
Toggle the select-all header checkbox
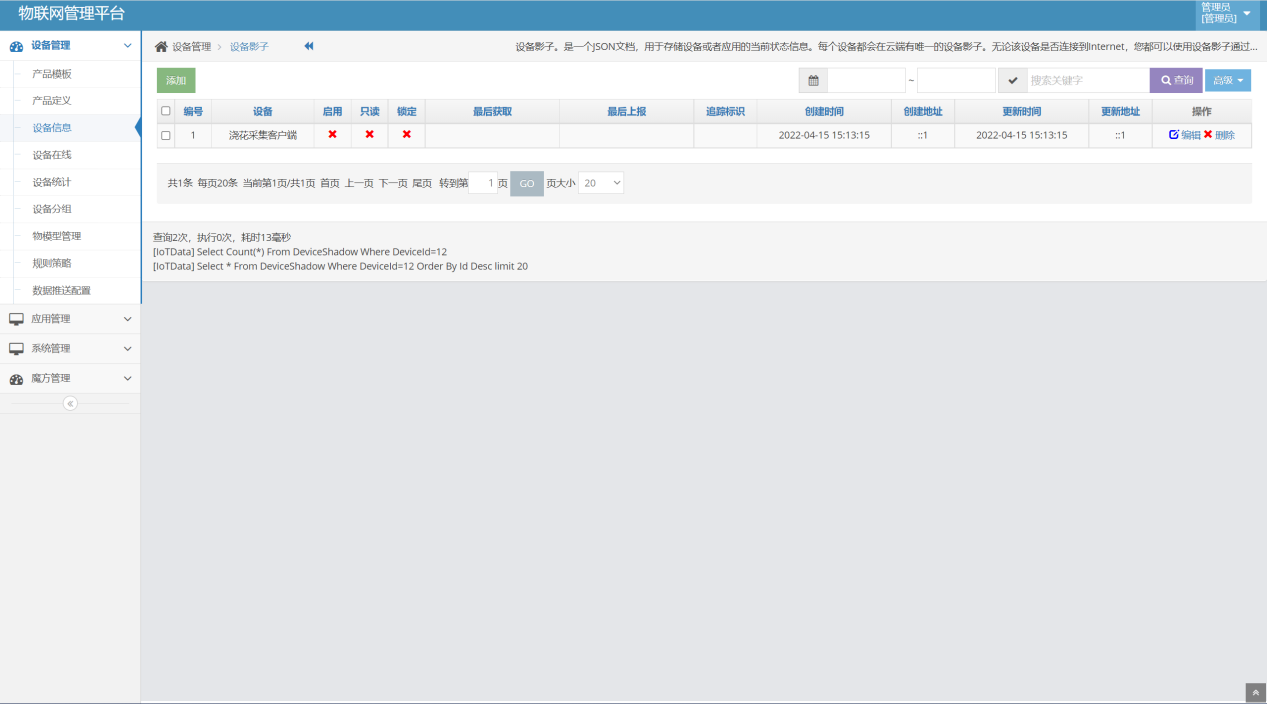click(x=166, y=111)
